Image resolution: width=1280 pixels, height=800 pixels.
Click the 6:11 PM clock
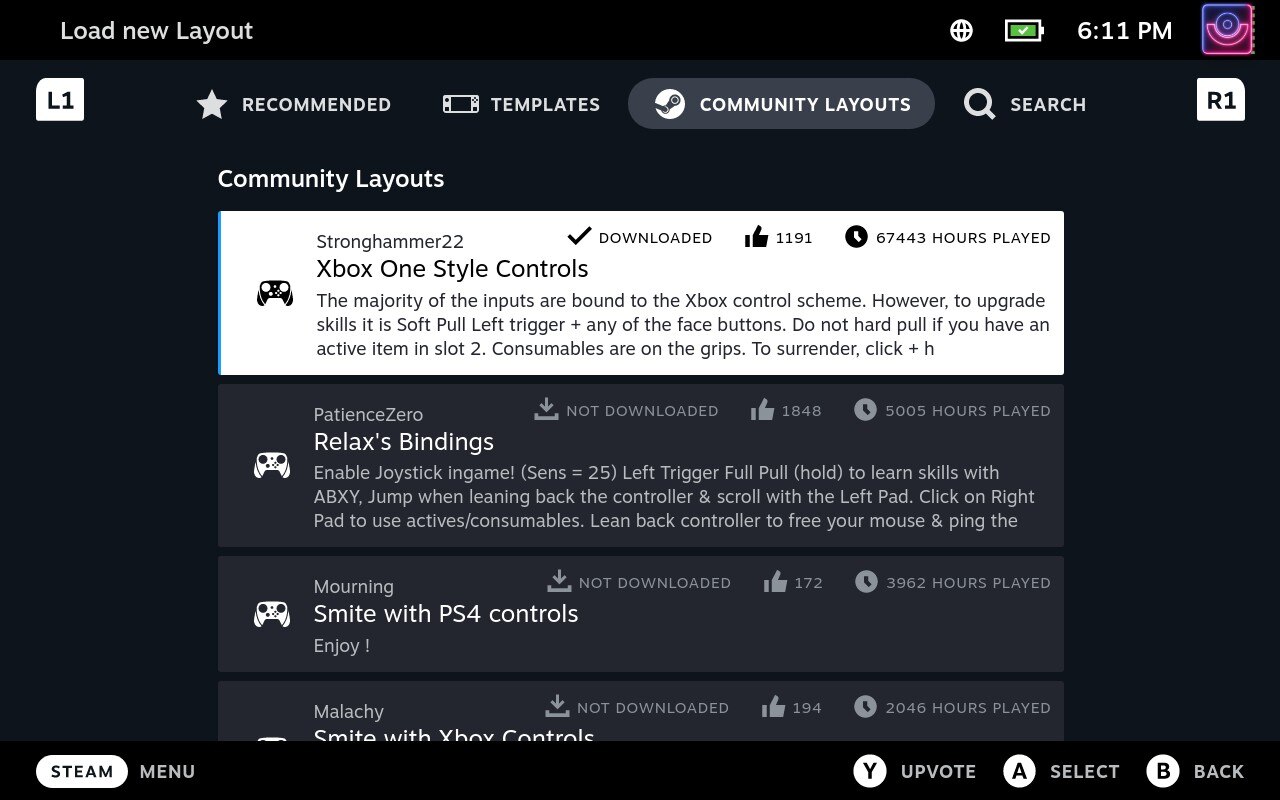1124,31
